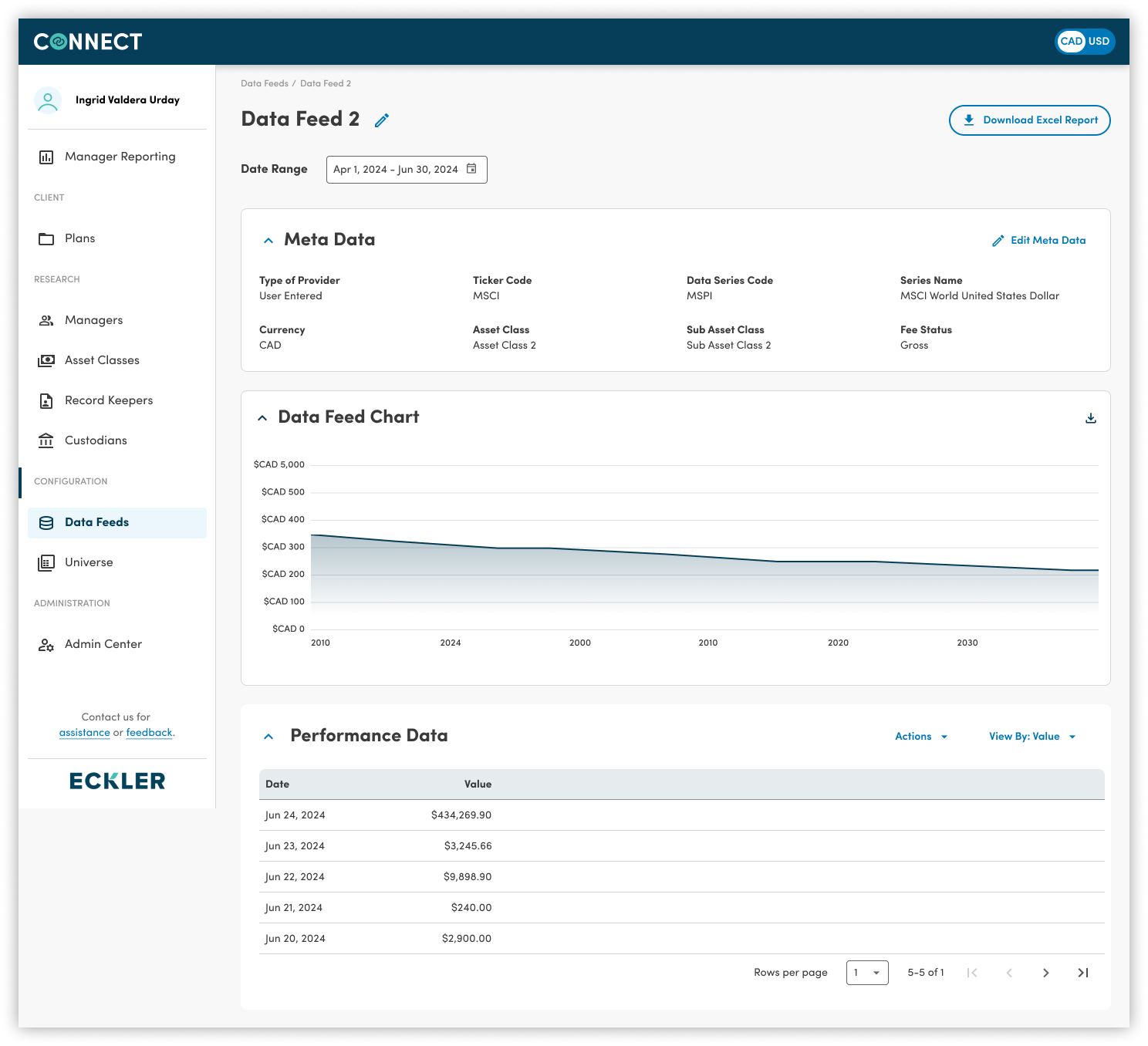Screen dimensions: 1148x1046
Task: Collapse the Performance Data section
Action: (x=268, y=737)
